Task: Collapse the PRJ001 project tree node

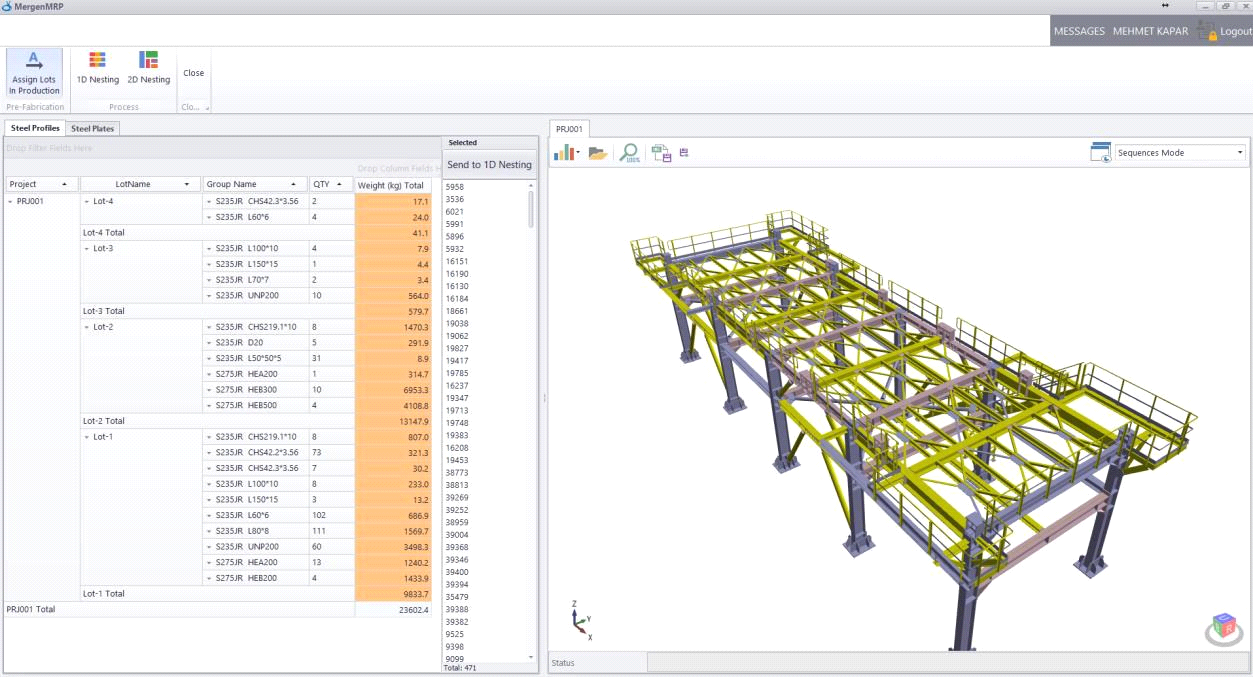Action: pos(10,201)
